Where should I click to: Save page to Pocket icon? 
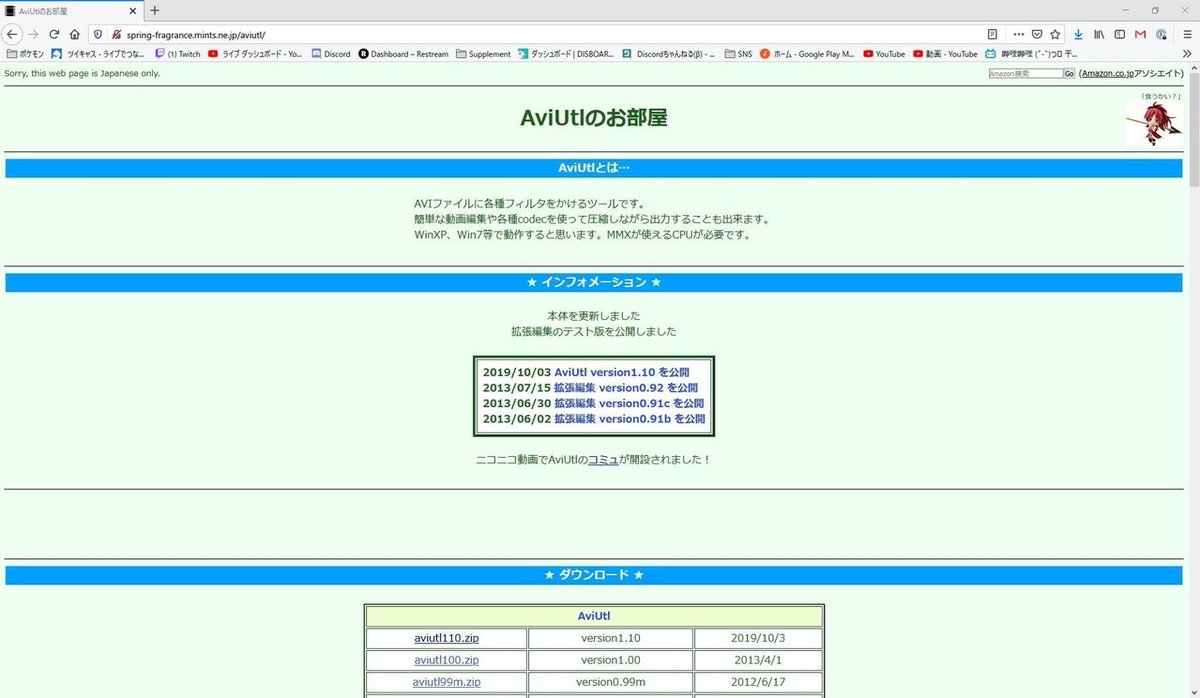coord(1037,34)
